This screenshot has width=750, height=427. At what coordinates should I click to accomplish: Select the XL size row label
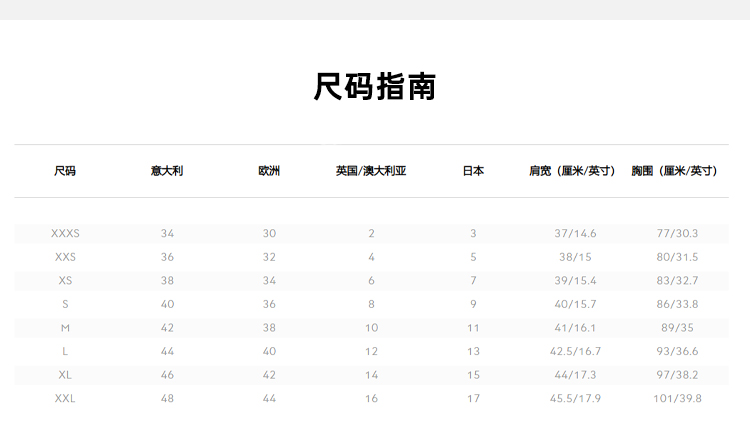tap(65, 375)
